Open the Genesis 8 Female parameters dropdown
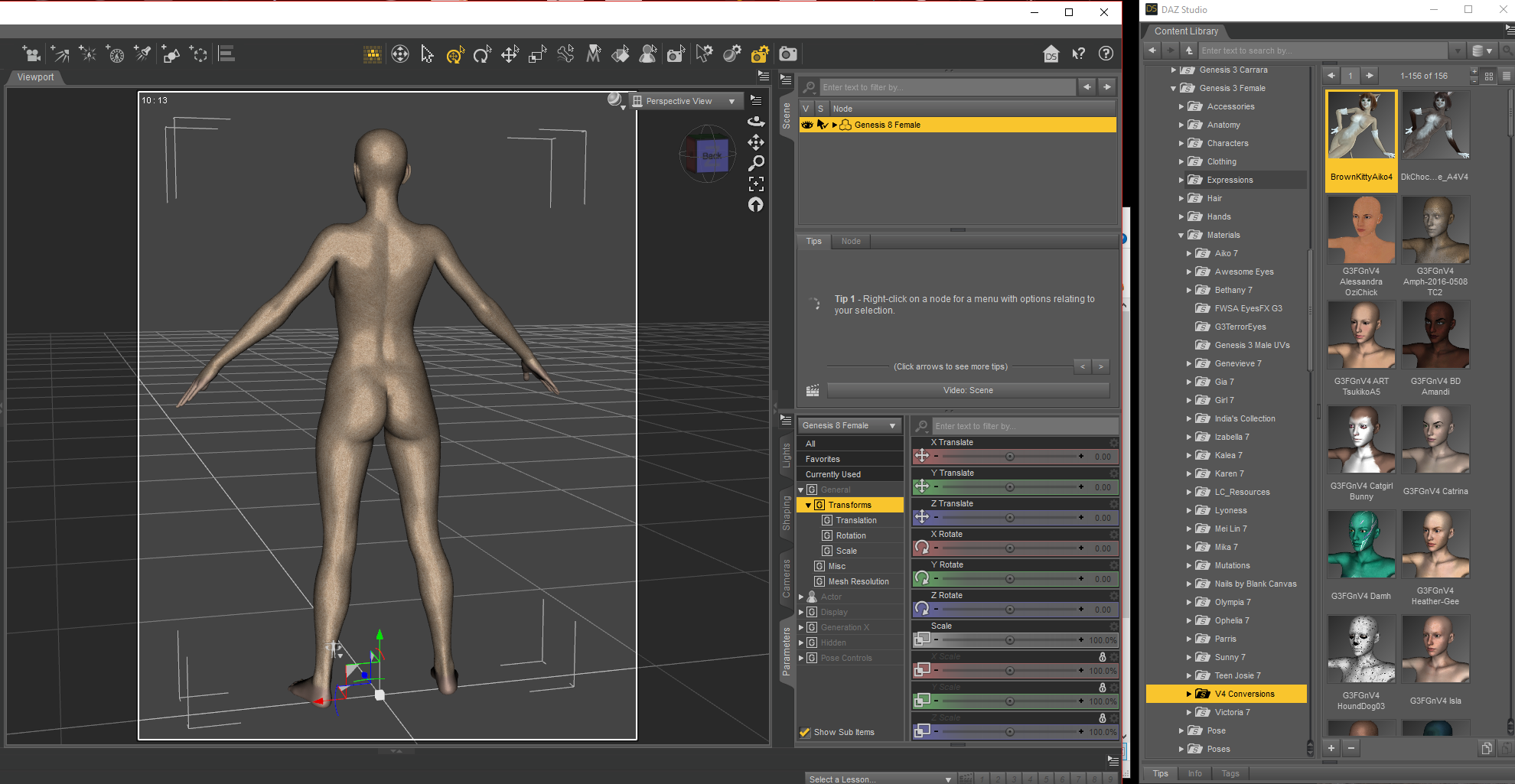Screen dimensions: 1515x784 [x=849, y=425]
